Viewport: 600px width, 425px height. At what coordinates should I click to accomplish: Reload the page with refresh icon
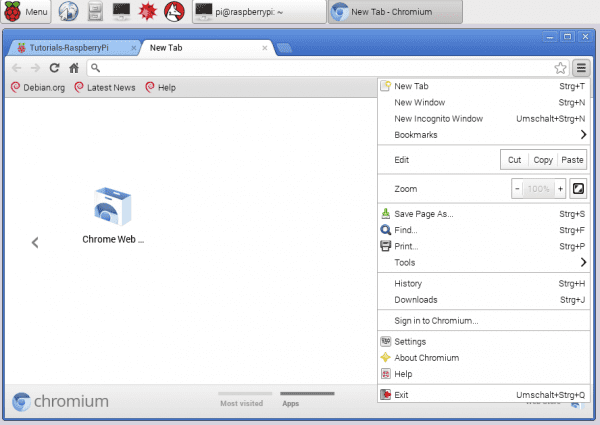(x=54, y=68)
